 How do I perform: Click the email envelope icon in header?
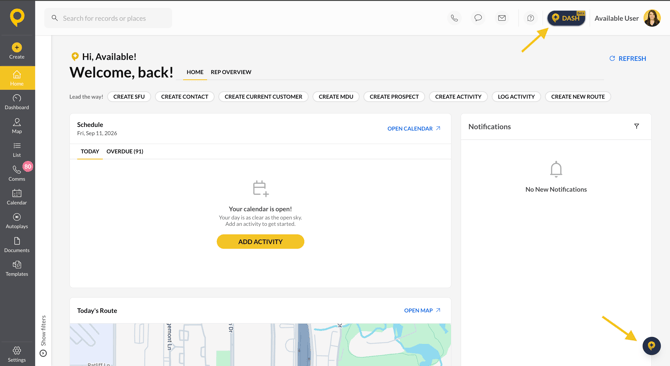coord(502,18)
